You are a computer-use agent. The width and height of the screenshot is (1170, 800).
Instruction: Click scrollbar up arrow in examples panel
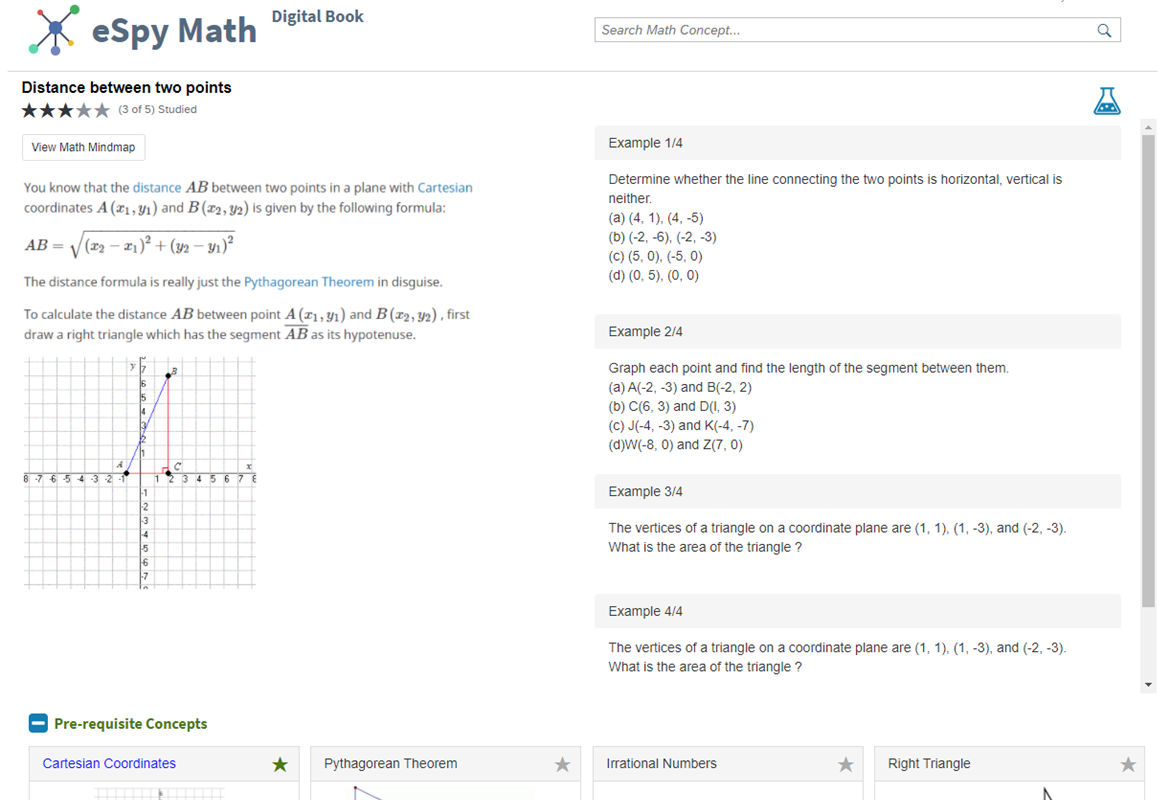(x=1148, y=127)
